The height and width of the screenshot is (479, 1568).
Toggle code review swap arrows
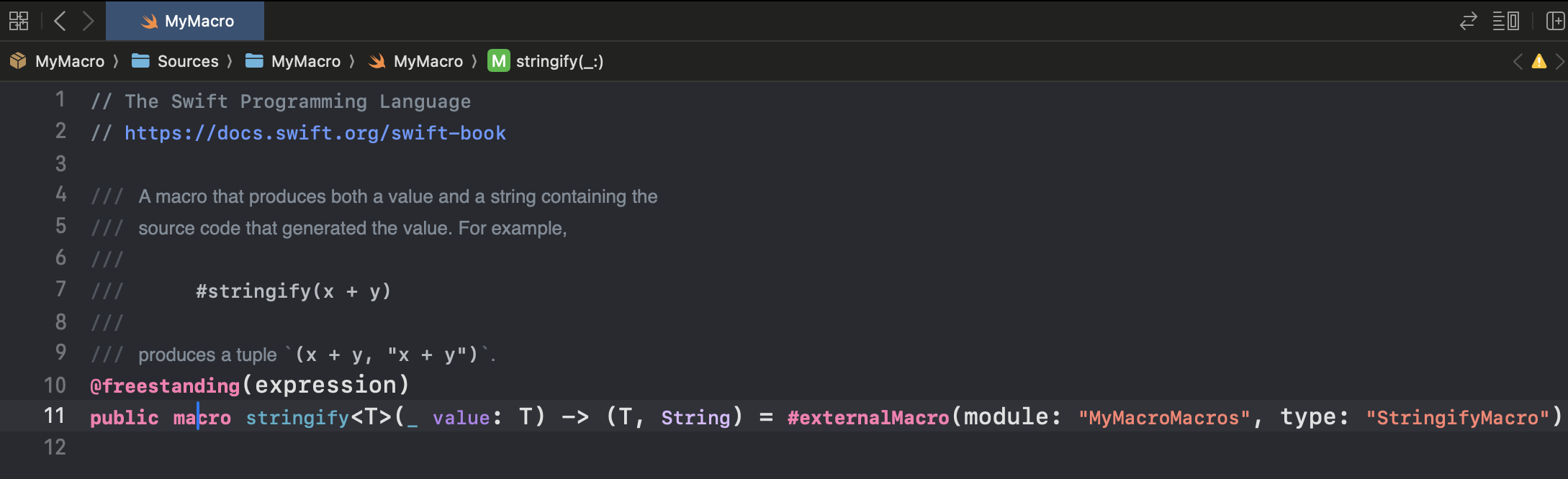pos(1468,21)
